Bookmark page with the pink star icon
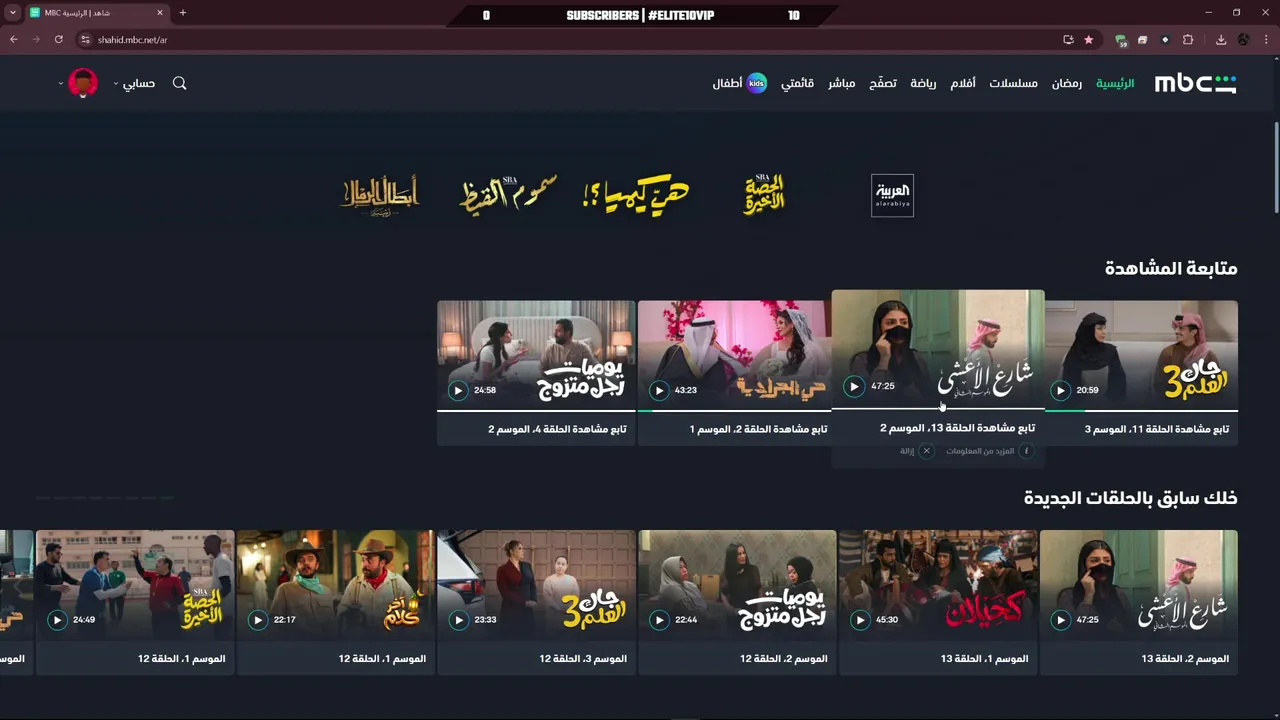Image resolution: width=1280 pixels, height=720 pixels. pyautogui.click(x=1089, y=40)
